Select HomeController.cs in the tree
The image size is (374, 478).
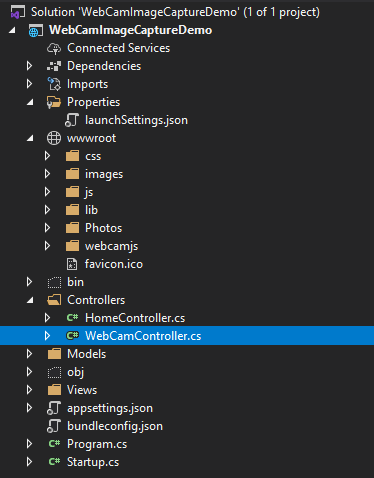click(135, 318)
